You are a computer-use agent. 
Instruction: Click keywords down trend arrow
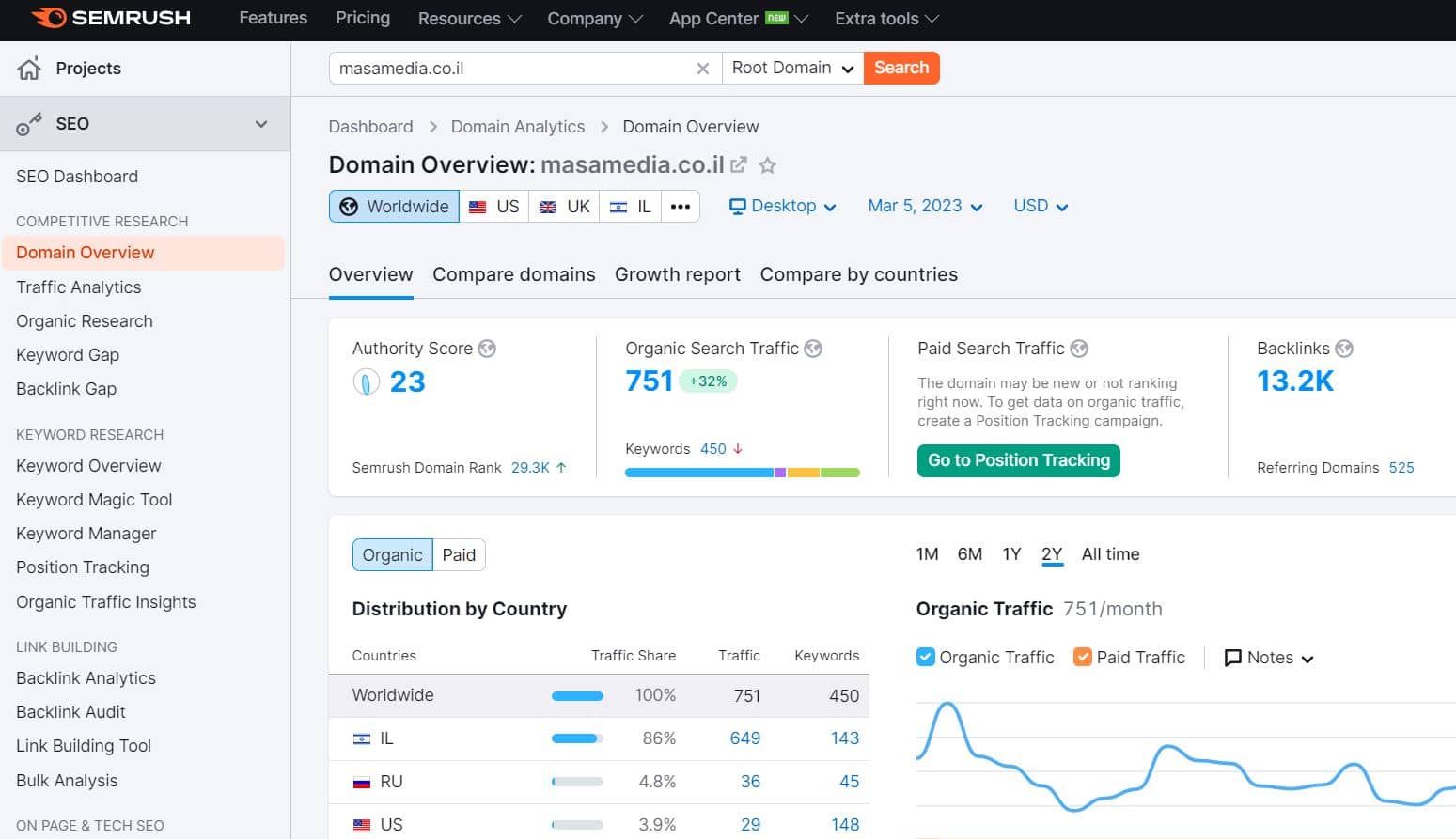pyautogui.click(x=738, y=449)
